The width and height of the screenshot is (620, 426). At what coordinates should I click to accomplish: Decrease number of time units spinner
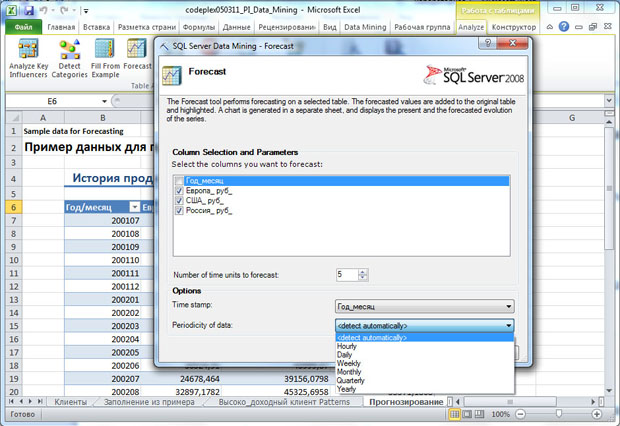363,277
